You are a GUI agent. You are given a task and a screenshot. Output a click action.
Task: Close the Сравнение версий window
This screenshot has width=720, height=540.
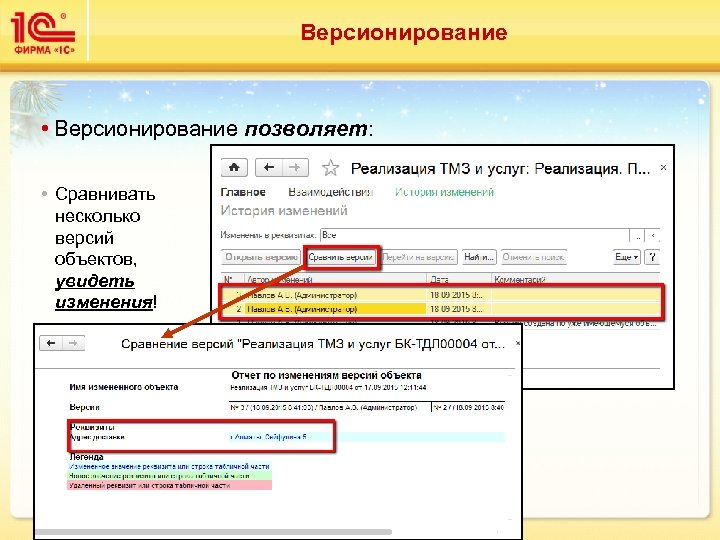(518, 343)
